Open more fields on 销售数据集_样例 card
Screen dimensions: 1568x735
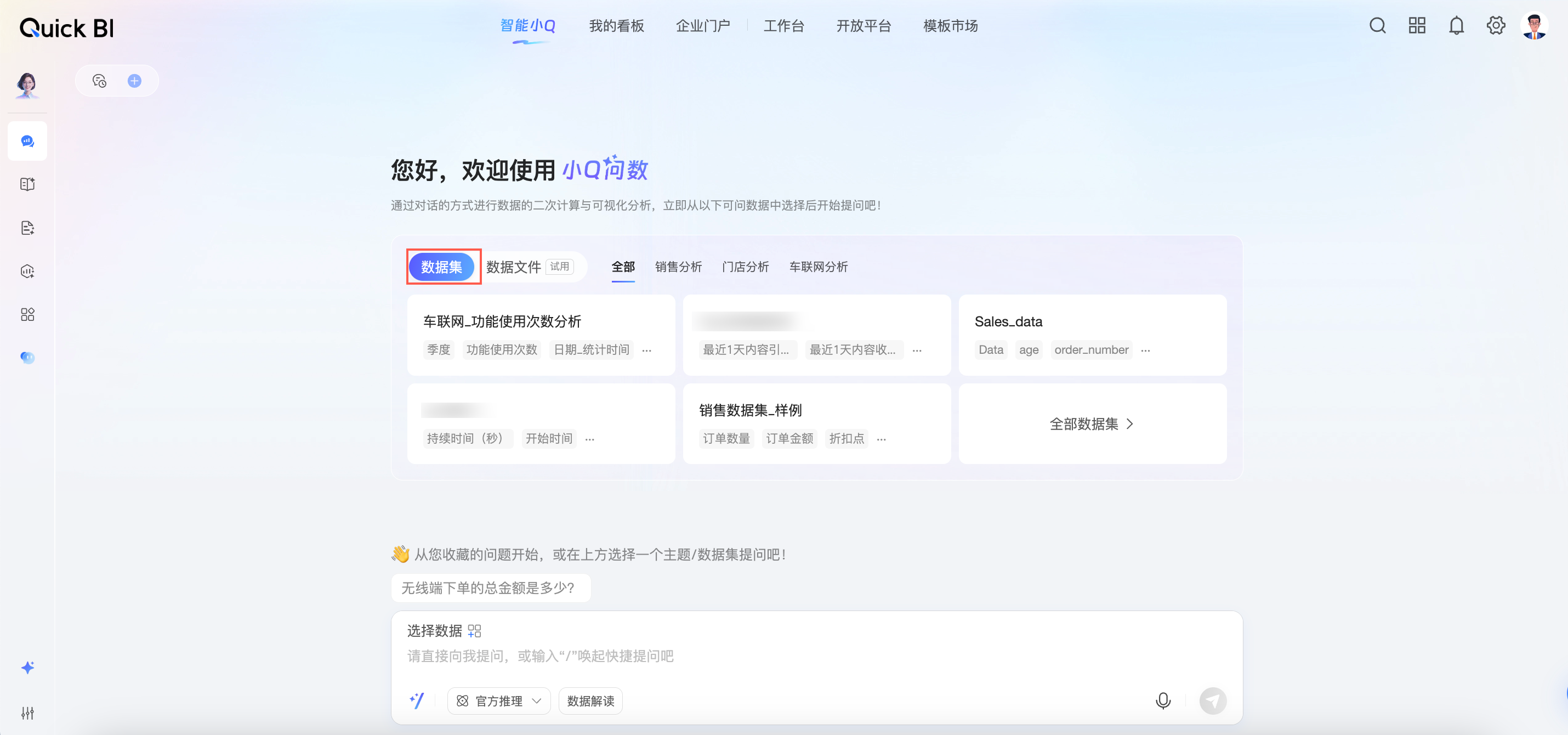pos(882,439)
